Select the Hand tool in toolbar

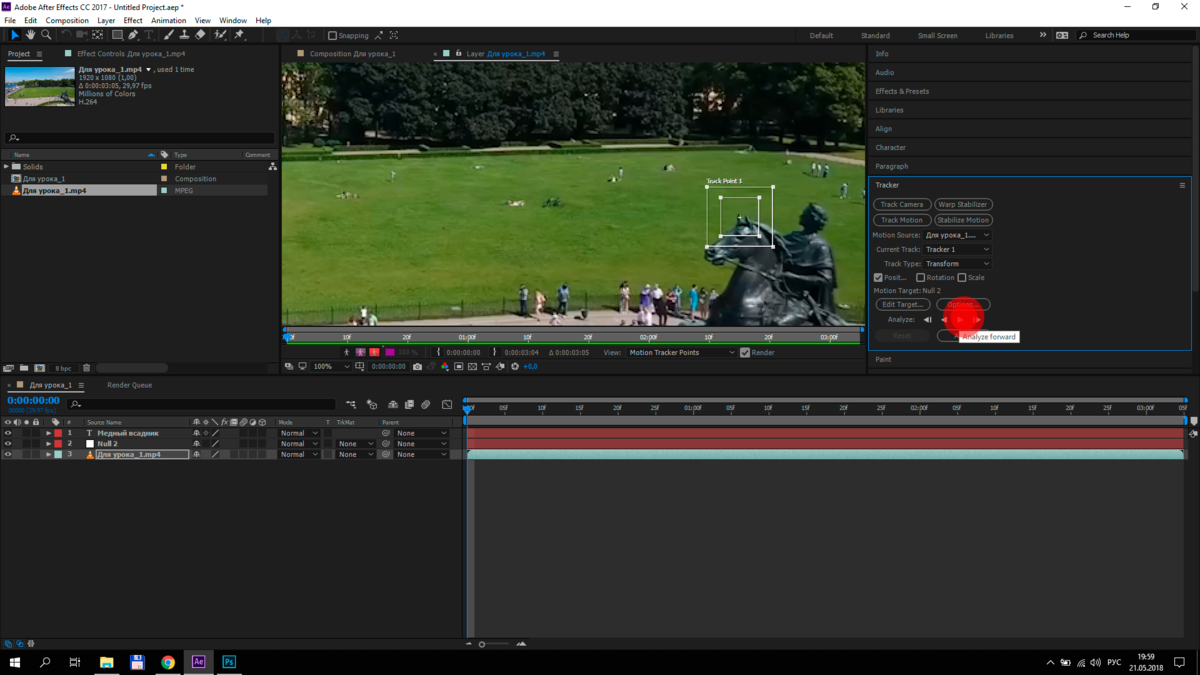coord(30,35)
